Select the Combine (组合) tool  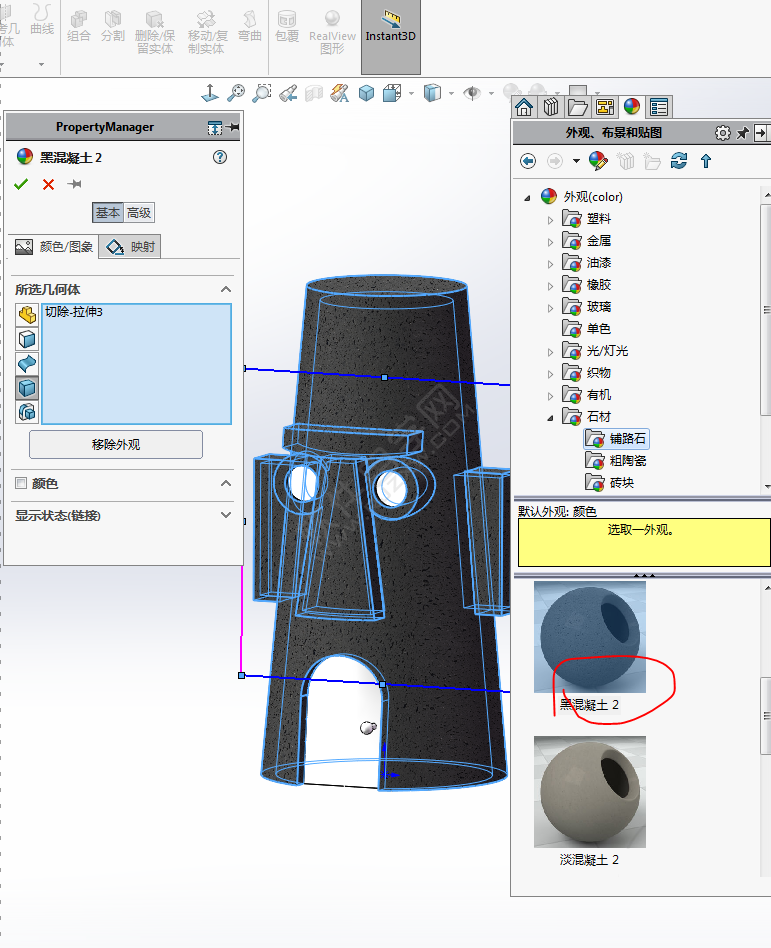click(x=79, y=26)
